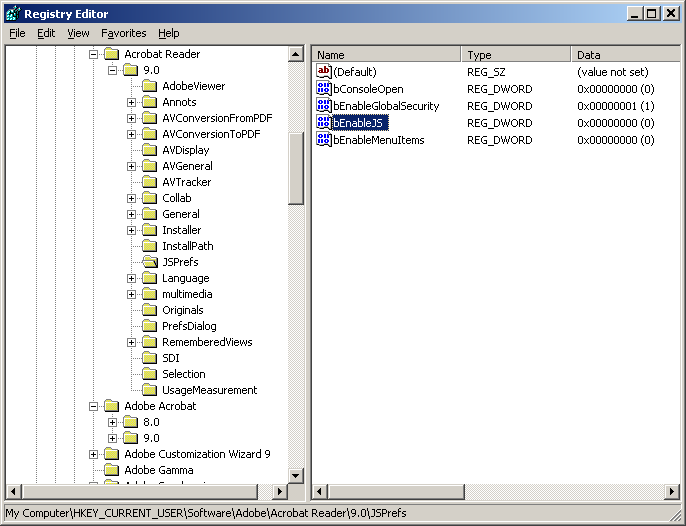
Task: Click tree pane scroll left arrow
Action: [13, 491]
